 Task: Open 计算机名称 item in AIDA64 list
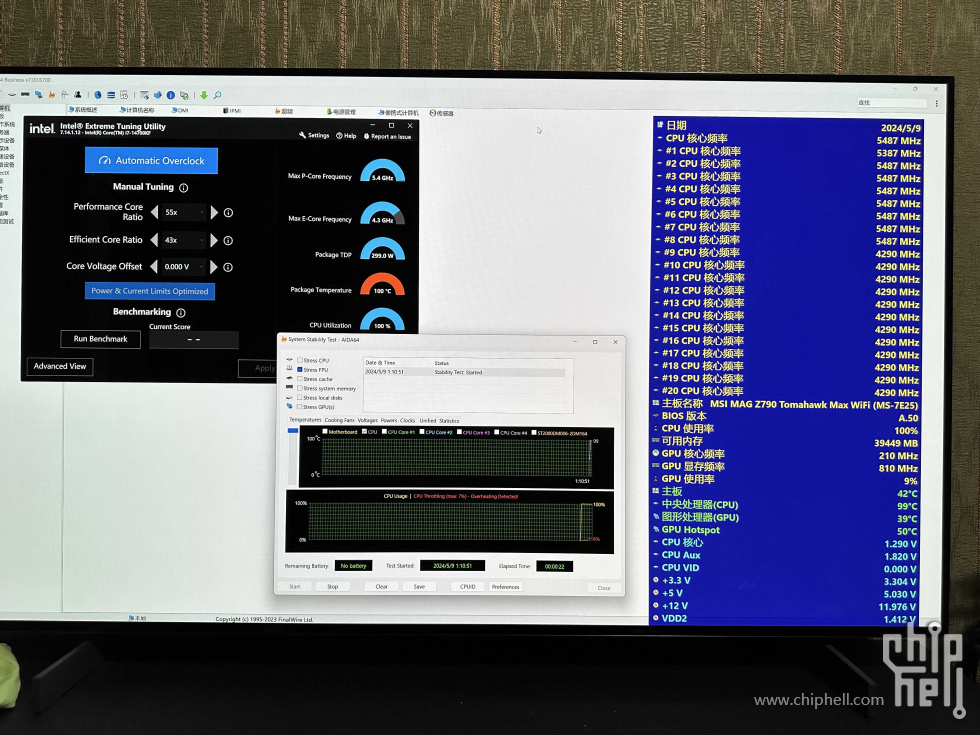(137, 110)
